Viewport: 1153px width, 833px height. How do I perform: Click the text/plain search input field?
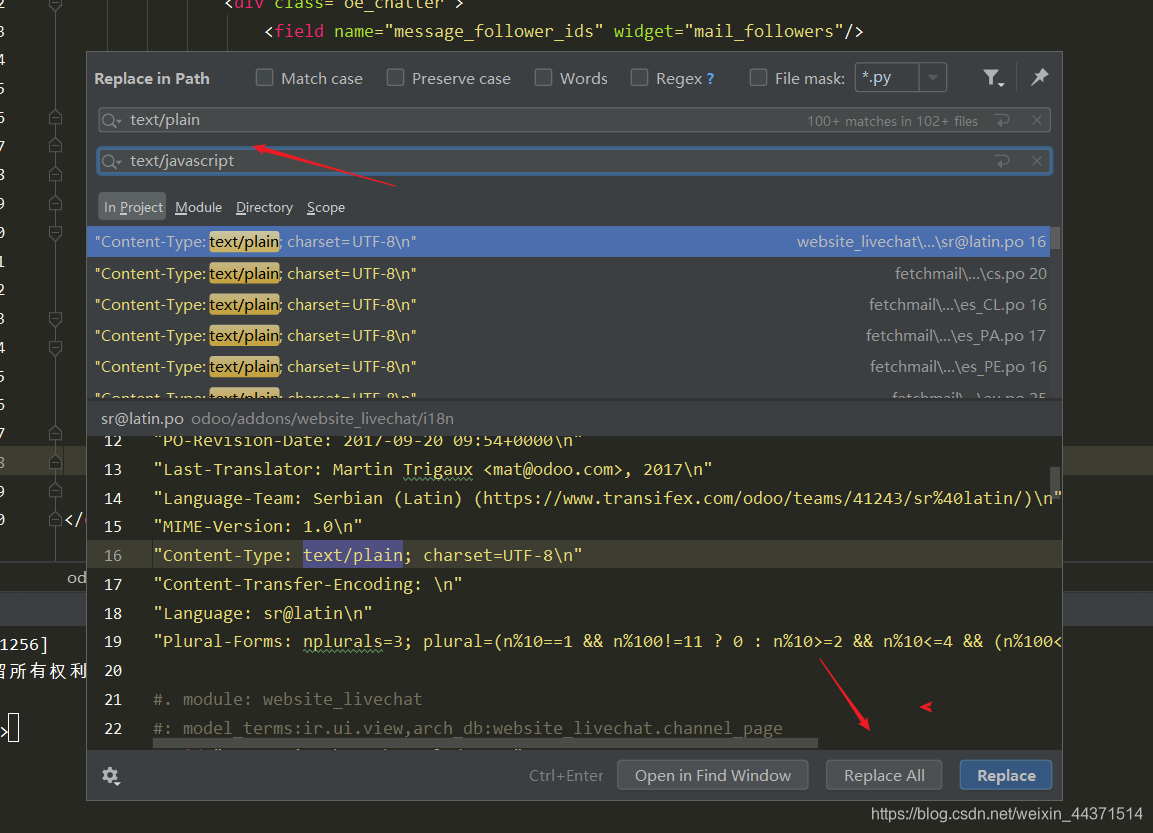[574, 121]
